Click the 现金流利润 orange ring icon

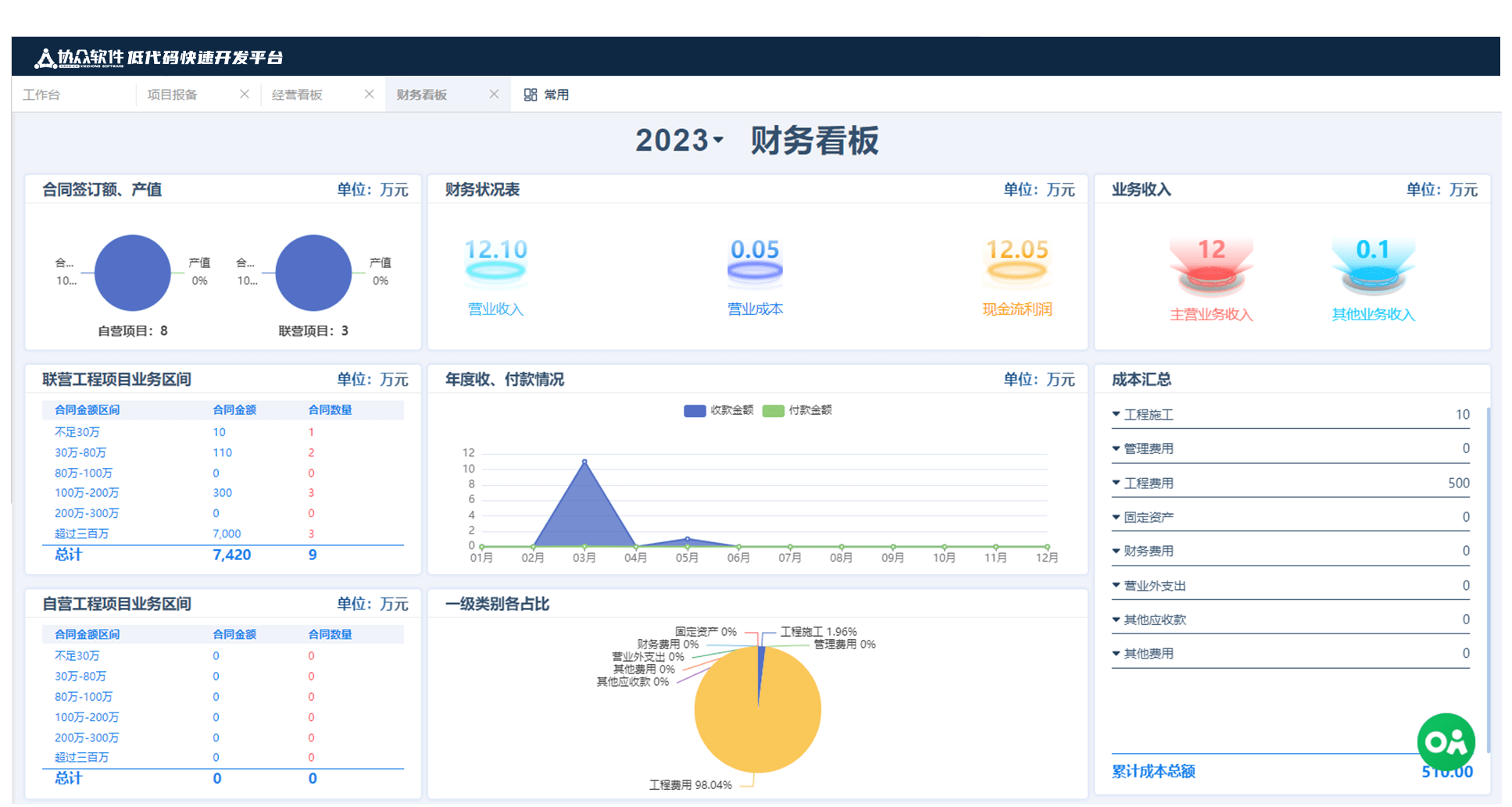click(x=1017, y=271)
